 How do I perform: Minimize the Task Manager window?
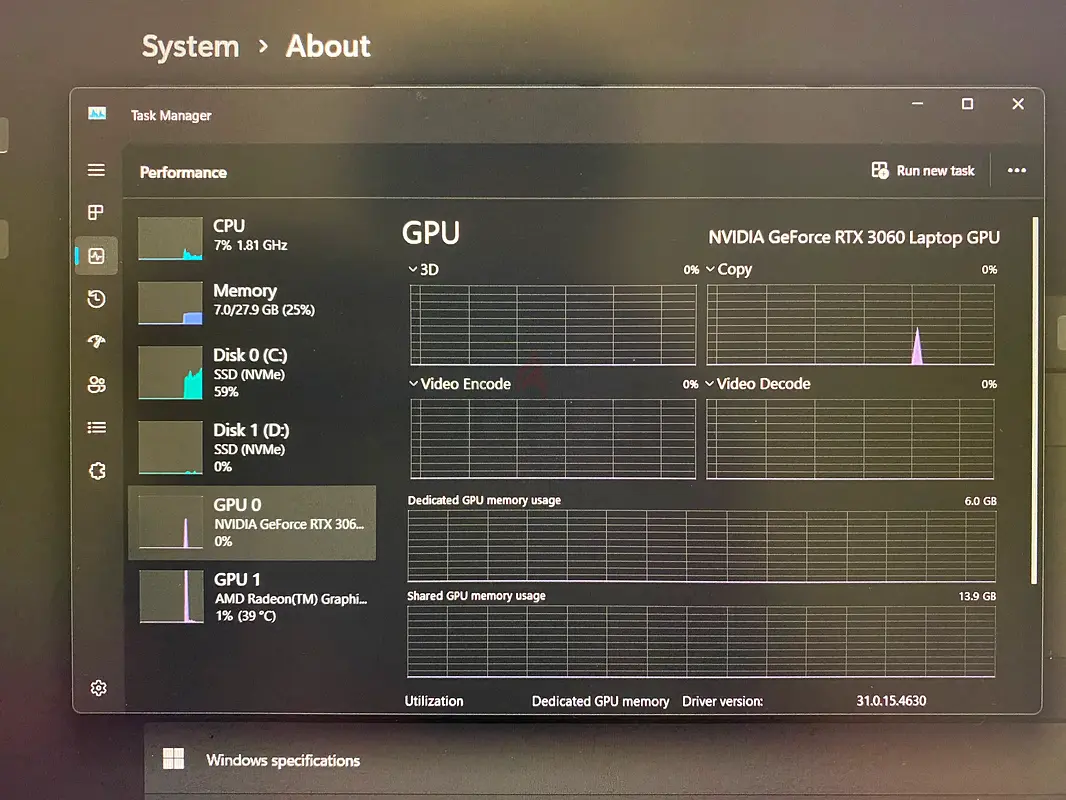click(917, 104)
